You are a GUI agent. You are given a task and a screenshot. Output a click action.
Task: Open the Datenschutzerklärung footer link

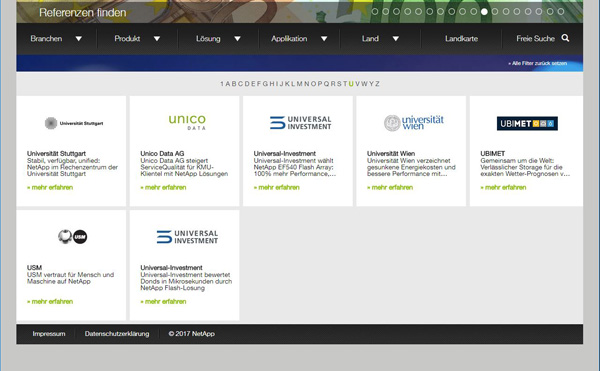(117, 334)
